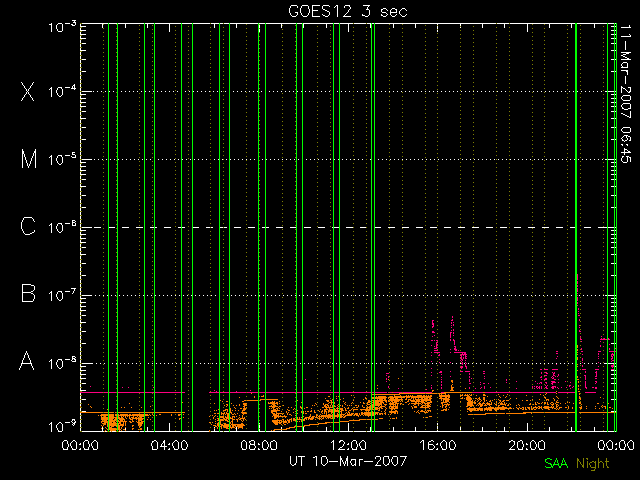This screenshot has width=640, height=480.
Task: Click the 10^-7 y-axis tick label
Action: (x=62, y=295)
